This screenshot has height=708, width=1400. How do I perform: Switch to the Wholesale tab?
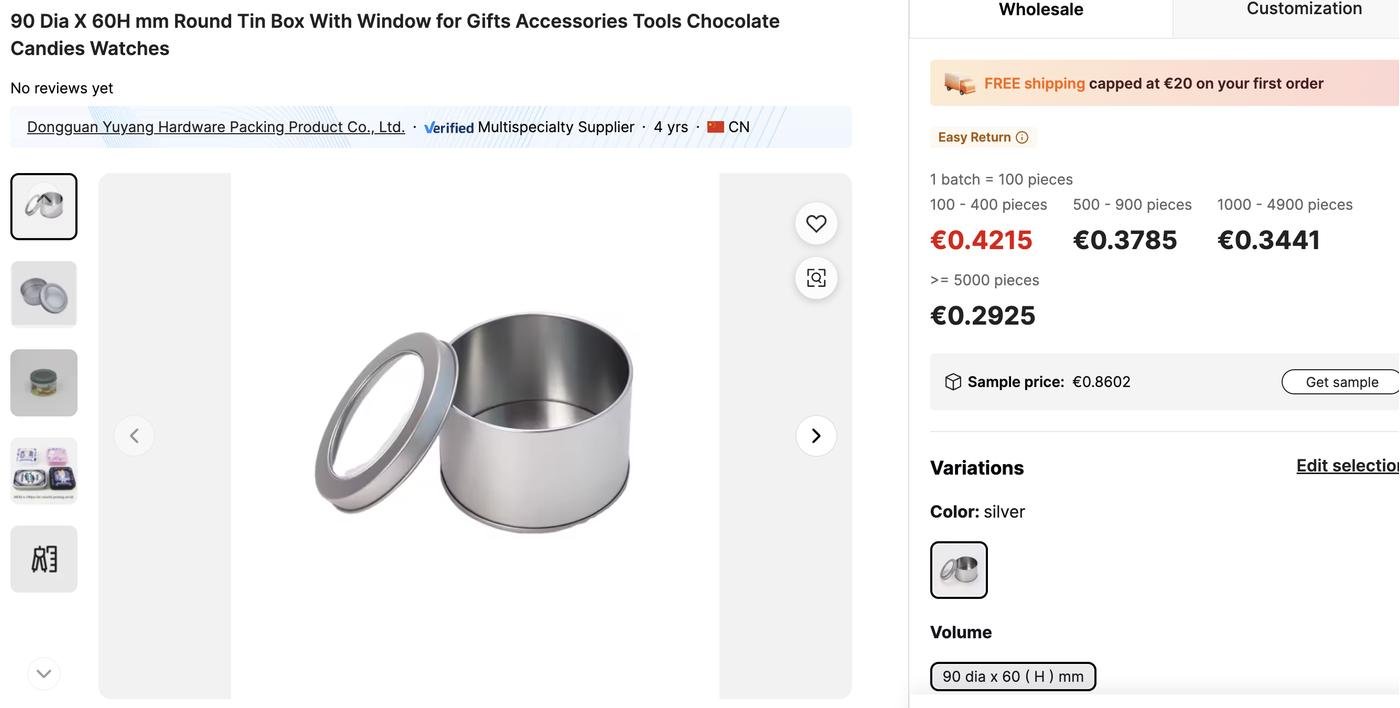pyautogui.click(x=1041, y=10)
